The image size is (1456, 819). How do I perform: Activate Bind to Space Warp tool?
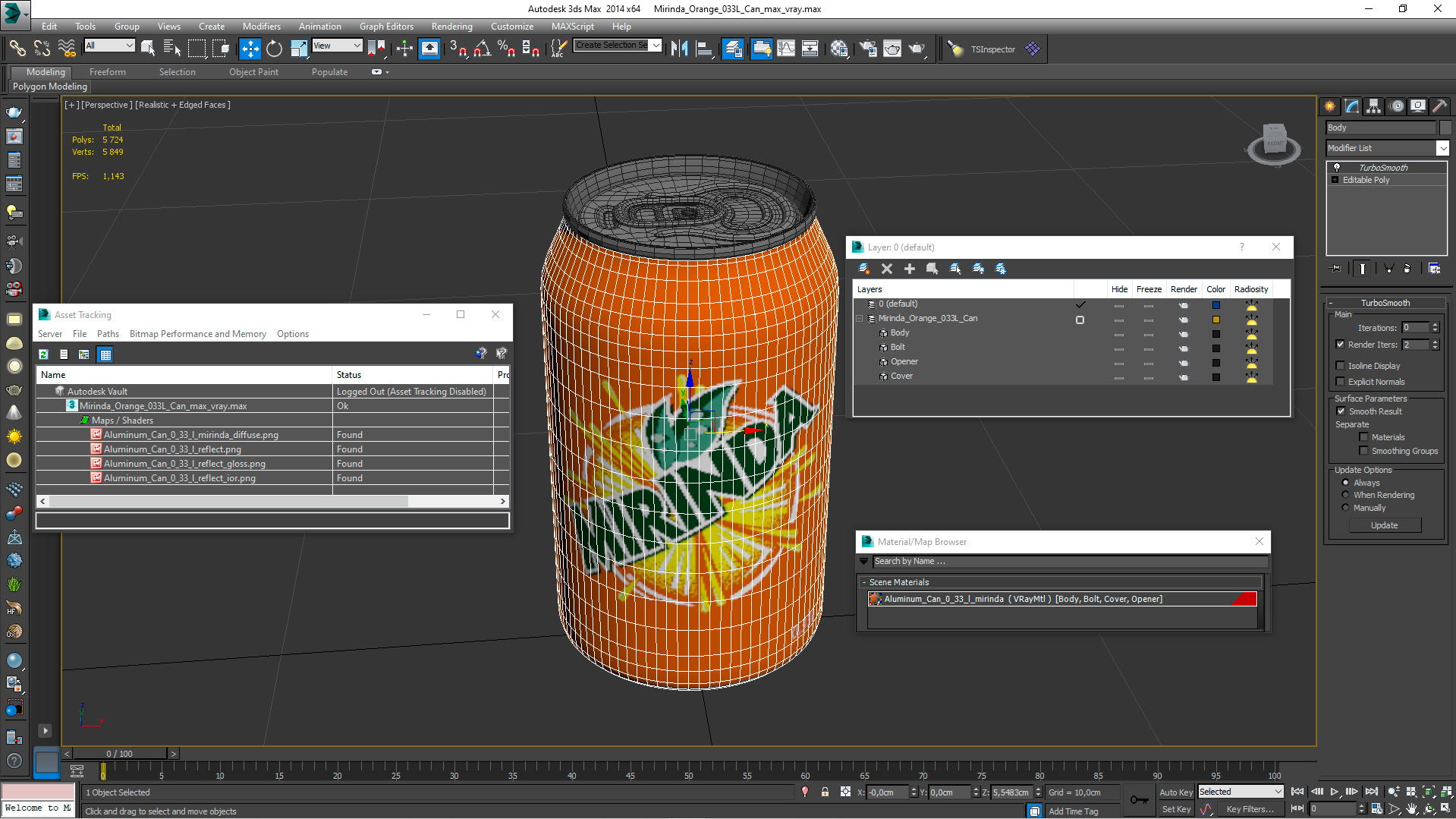point(67,49)
